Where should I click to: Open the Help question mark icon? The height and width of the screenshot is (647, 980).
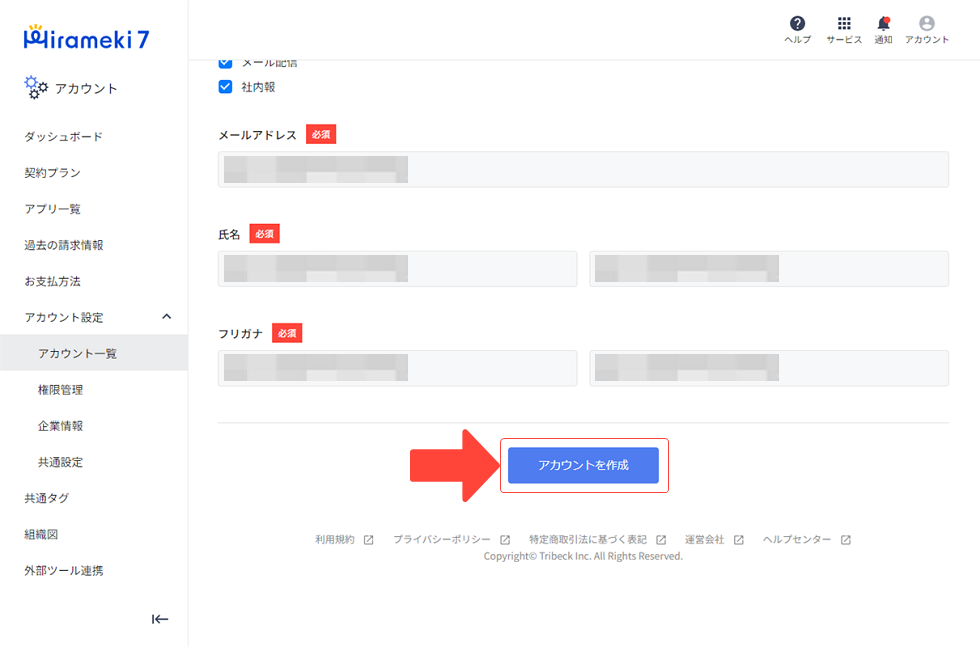(x=797, y=24)
